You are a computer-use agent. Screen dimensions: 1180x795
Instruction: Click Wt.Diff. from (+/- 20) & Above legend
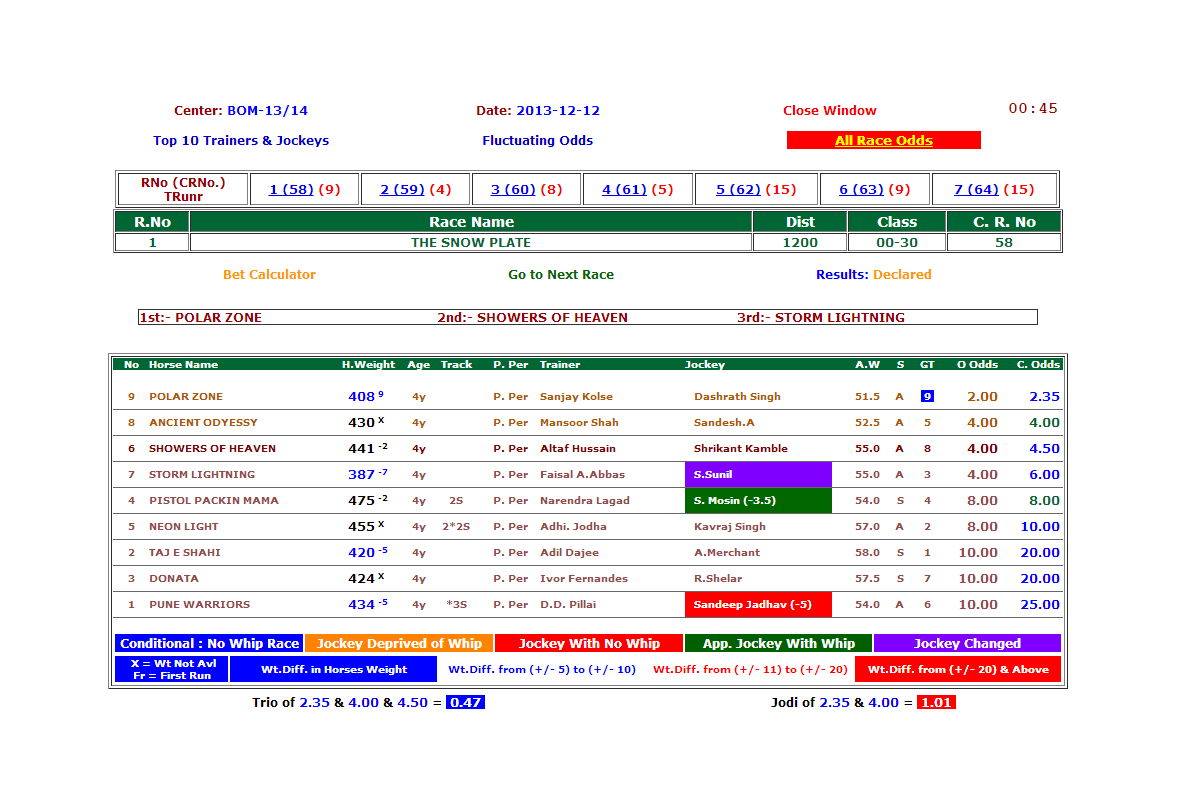click(958, 669)
